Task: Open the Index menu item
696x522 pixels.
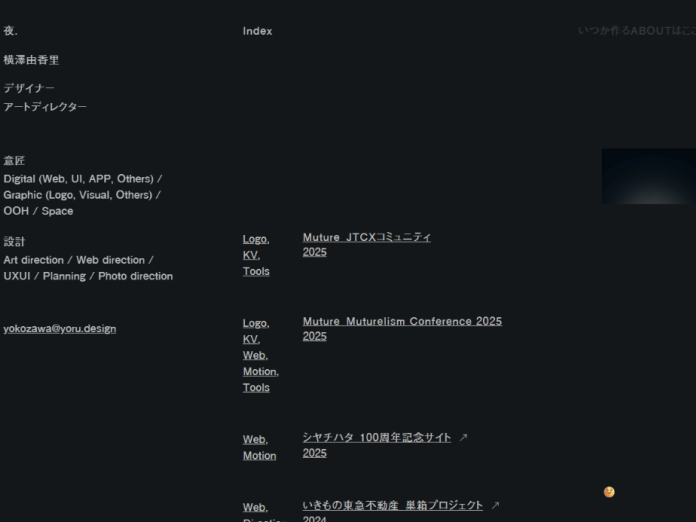Action: 257,31
